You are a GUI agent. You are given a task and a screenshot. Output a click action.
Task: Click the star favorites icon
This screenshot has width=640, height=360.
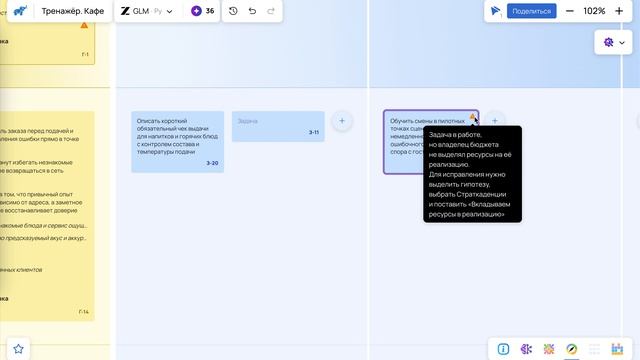coord(18,349)
